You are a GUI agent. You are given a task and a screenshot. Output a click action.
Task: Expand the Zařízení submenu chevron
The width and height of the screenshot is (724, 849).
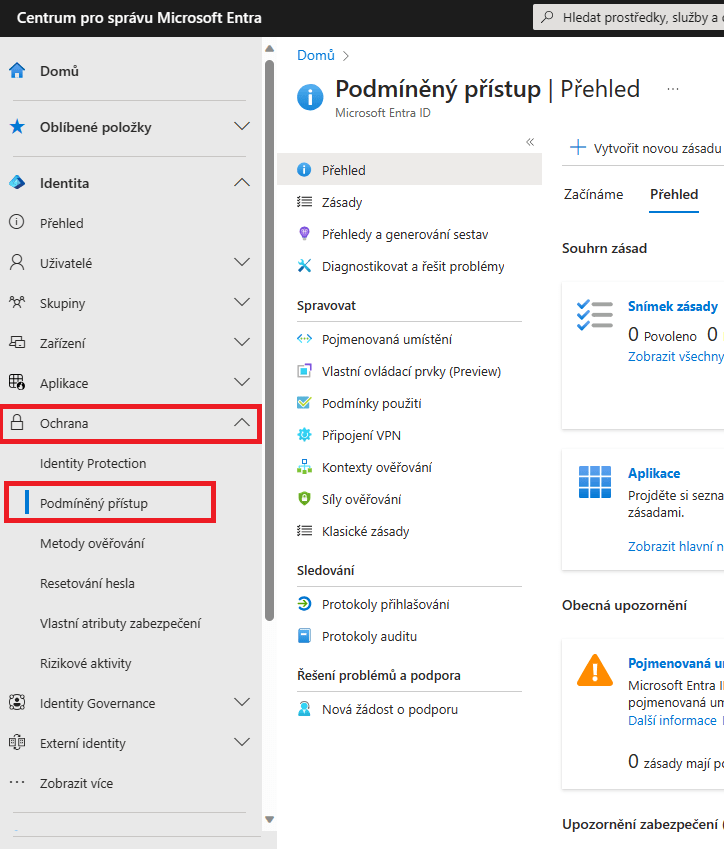click(241, 343)
